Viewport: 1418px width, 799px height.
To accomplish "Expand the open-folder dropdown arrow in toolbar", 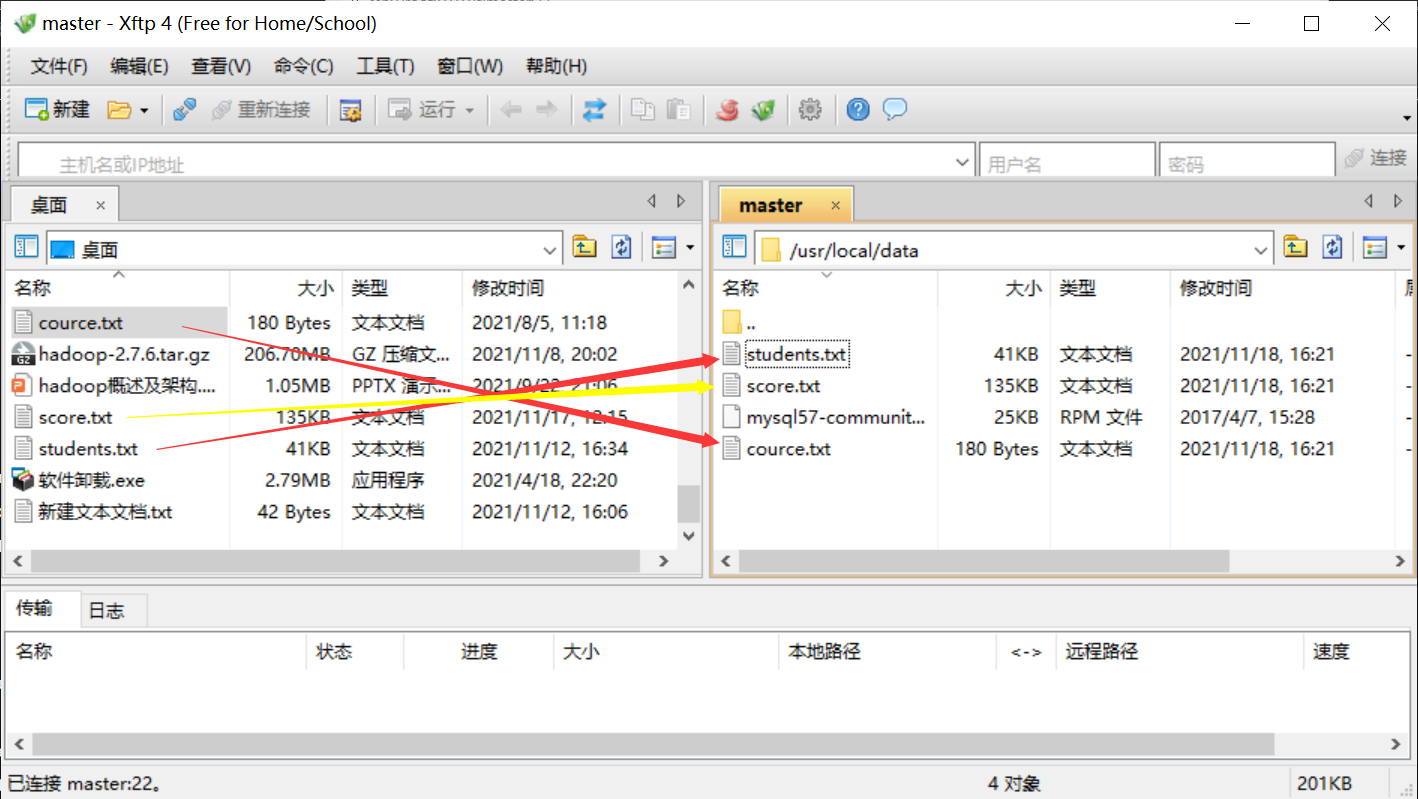I will (144, 110).
